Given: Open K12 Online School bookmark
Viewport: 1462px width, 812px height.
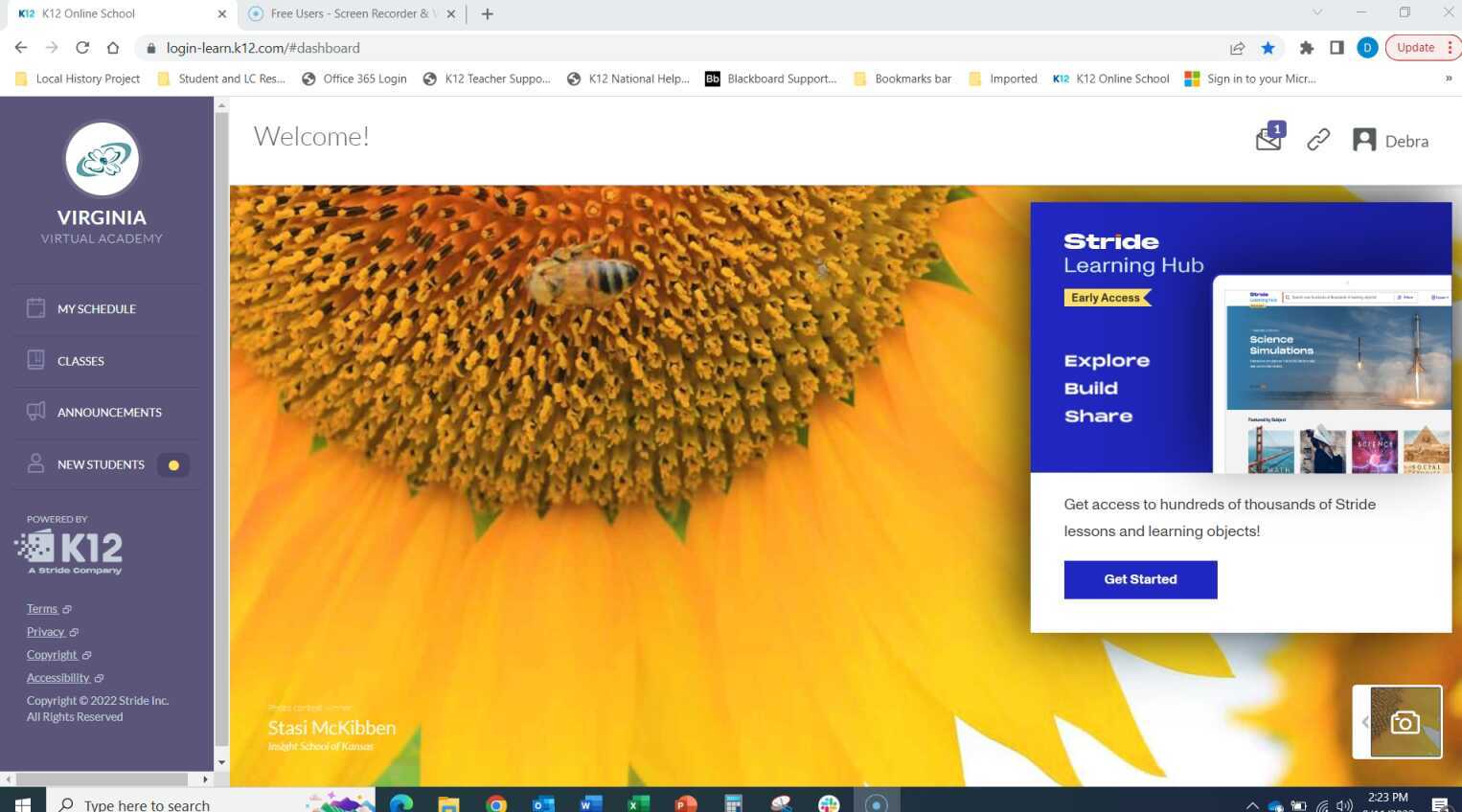Looking at the screenshot, I should point(1111,79).
